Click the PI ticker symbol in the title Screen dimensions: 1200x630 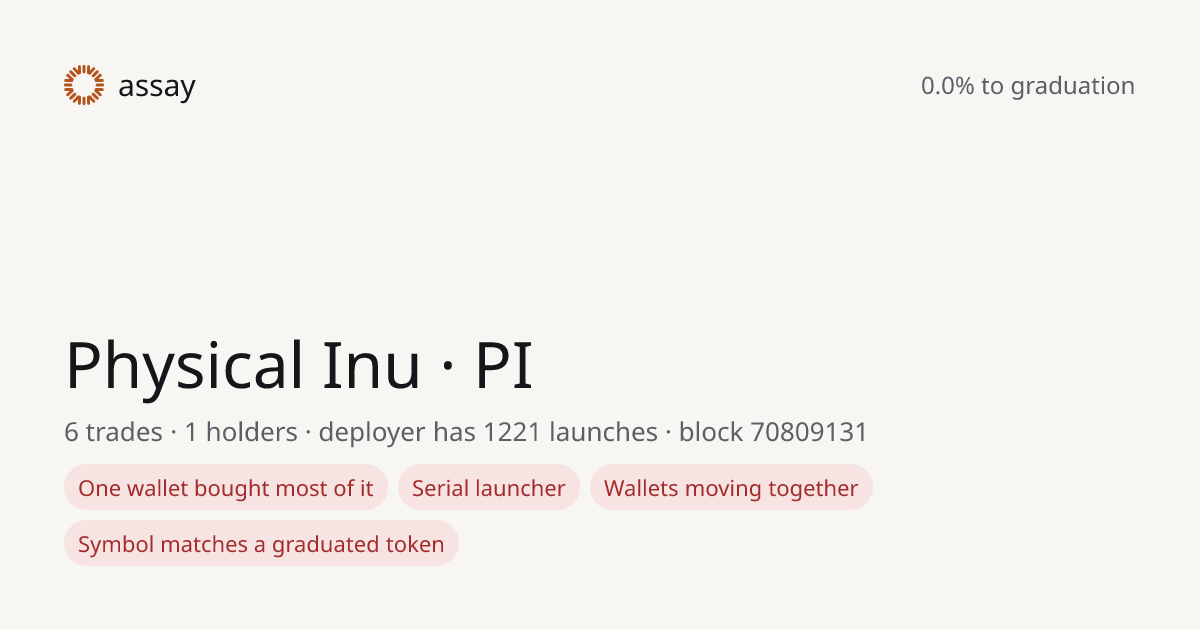(x=504, y=365)
